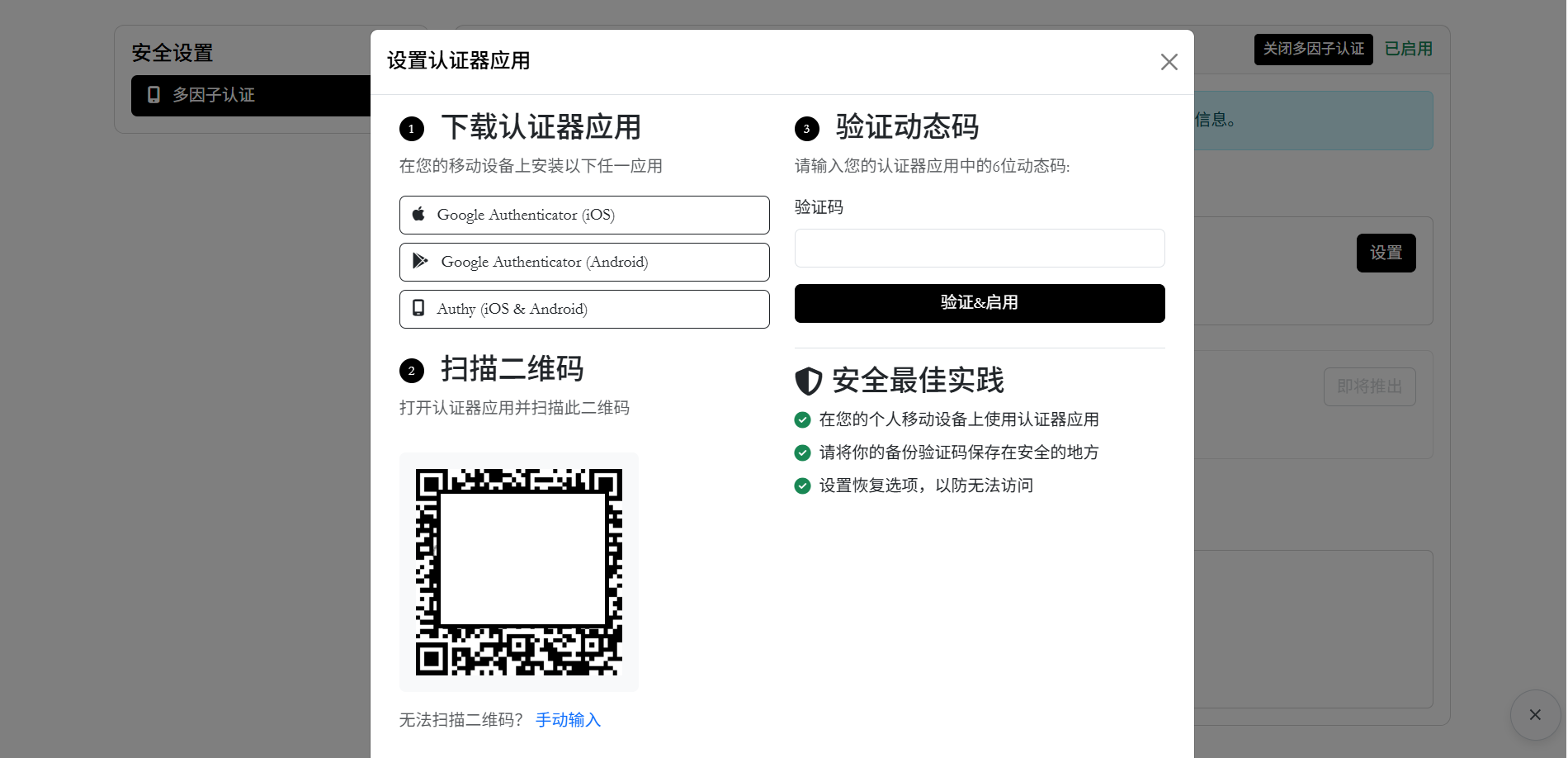Click the Apple icon for iOS authenticator

[418, 214]
